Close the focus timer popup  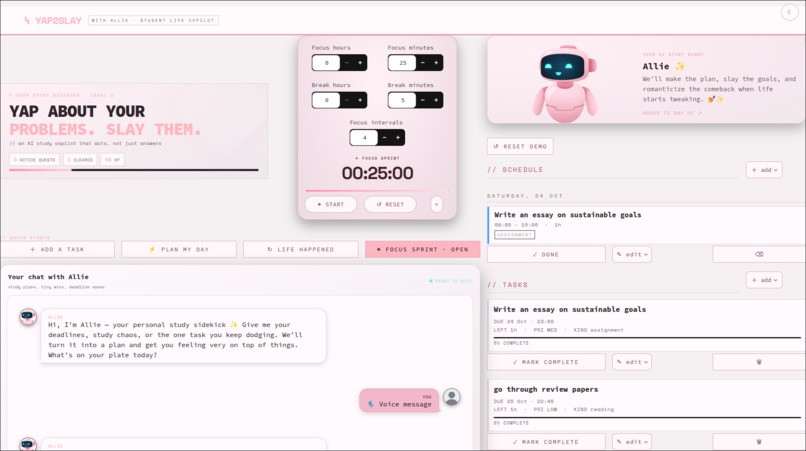click(x=436, y=205)
